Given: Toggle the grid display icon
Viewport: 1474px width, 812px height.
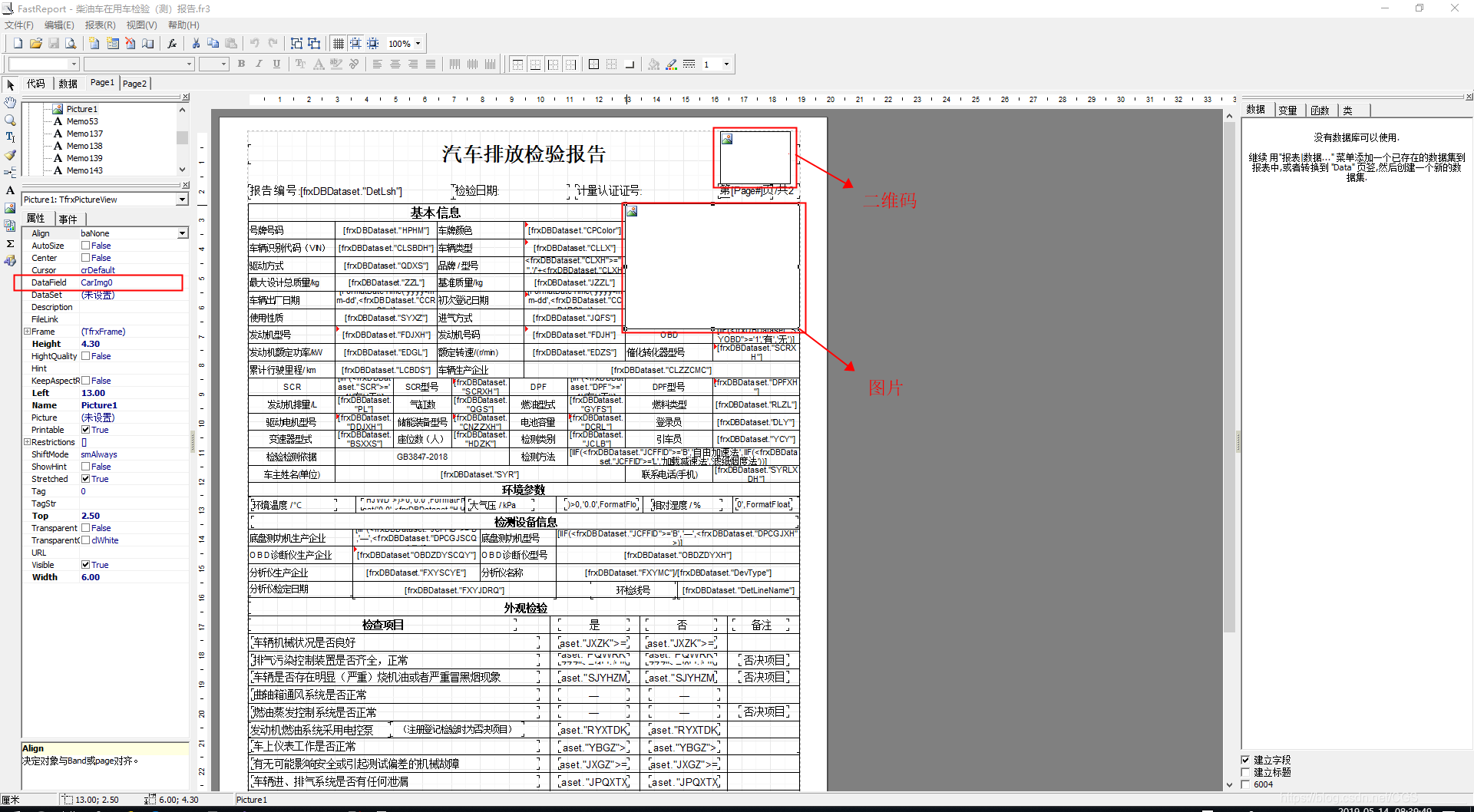Looking at the screenshot, I should 339,43.
